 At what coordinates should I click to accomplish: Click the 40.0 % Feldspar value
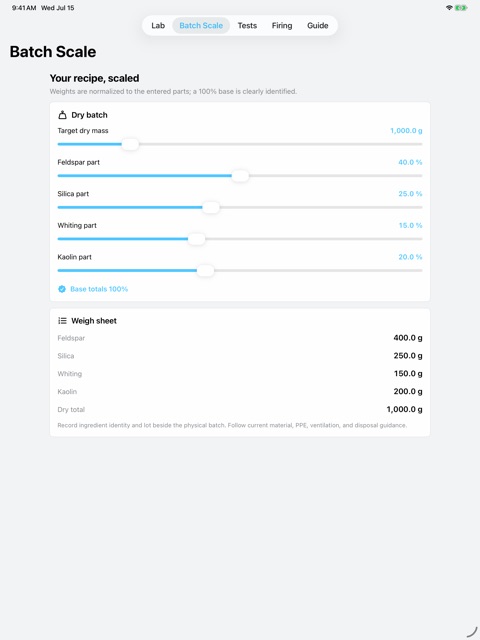click(x=410, y=162)
